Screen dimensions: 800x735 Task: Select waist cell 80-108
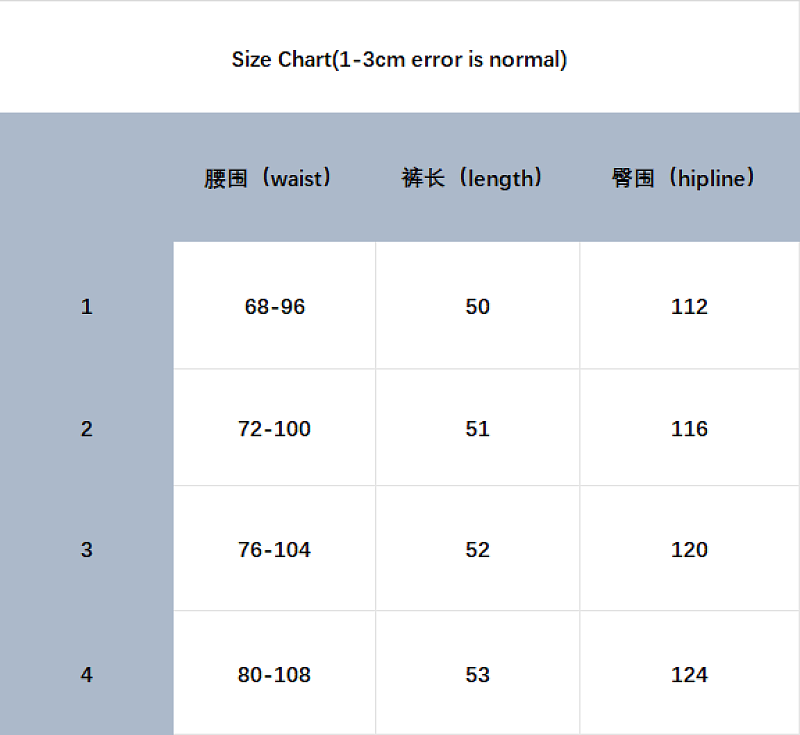tap(274, 673)
